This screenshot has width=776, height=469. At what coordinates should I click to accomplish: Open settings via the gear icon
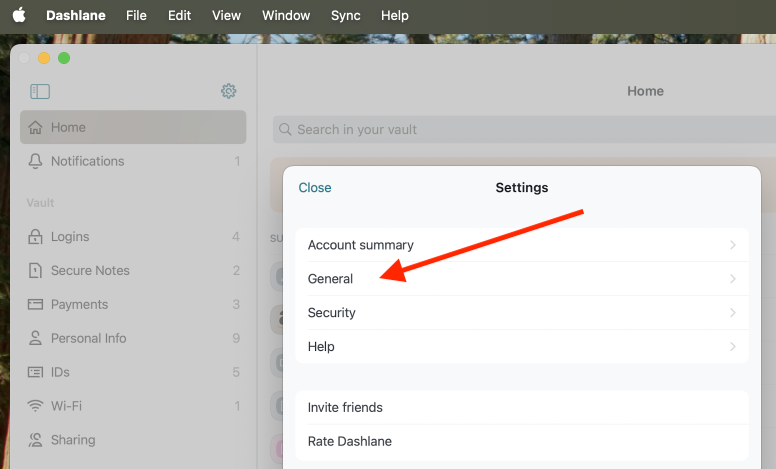[x=228, y=91]
